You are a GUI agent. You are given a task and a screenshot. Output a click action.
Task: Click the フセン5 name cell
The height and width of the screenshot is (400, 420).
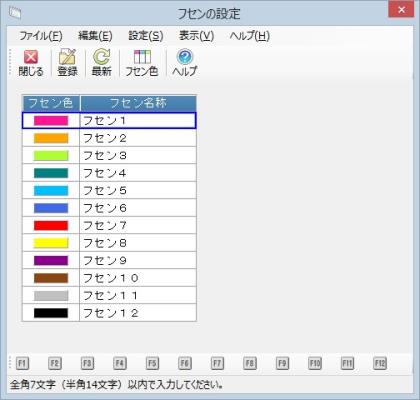click(x=138, y=190)
